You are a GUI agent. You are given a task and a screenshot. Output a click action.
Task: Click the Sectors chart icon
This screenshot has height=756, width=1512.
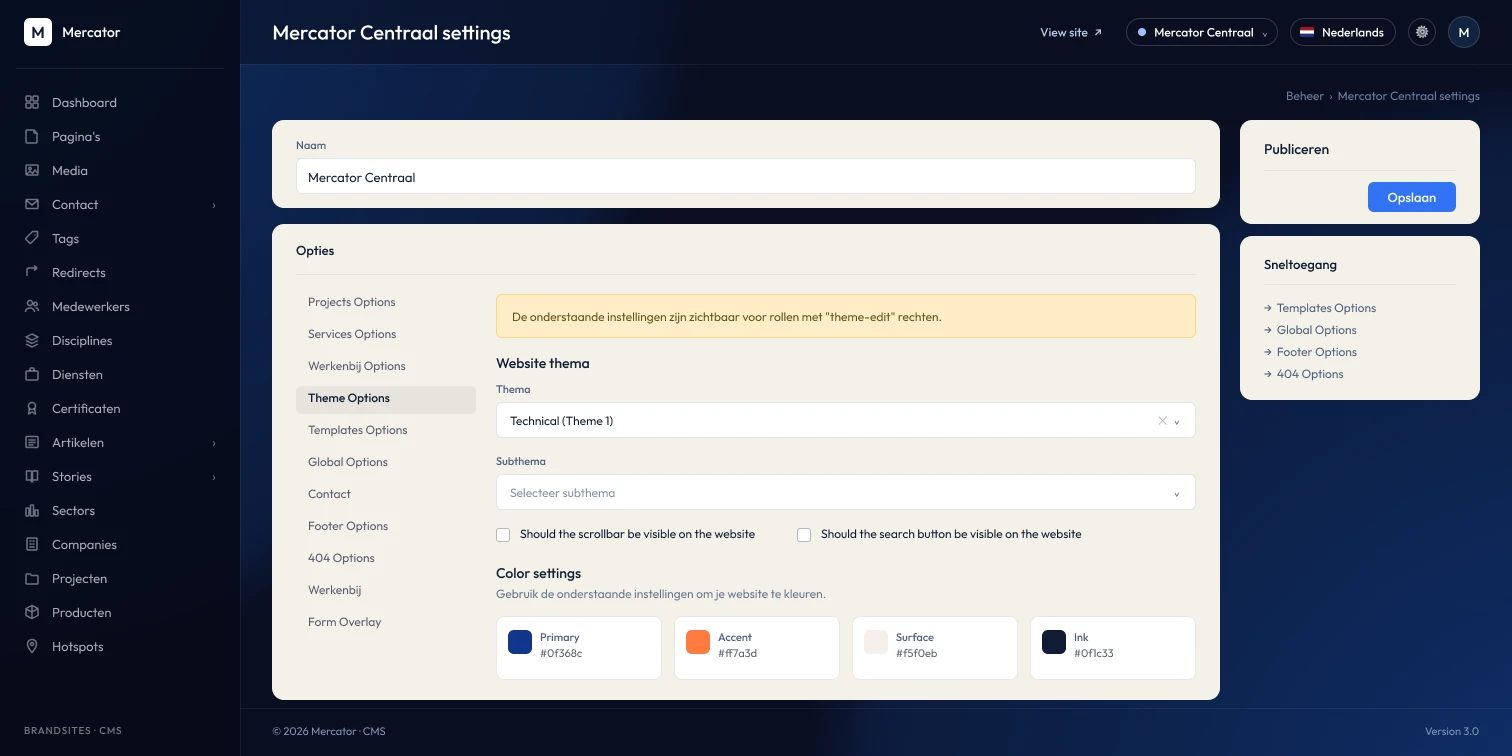[x=32, y=510]
